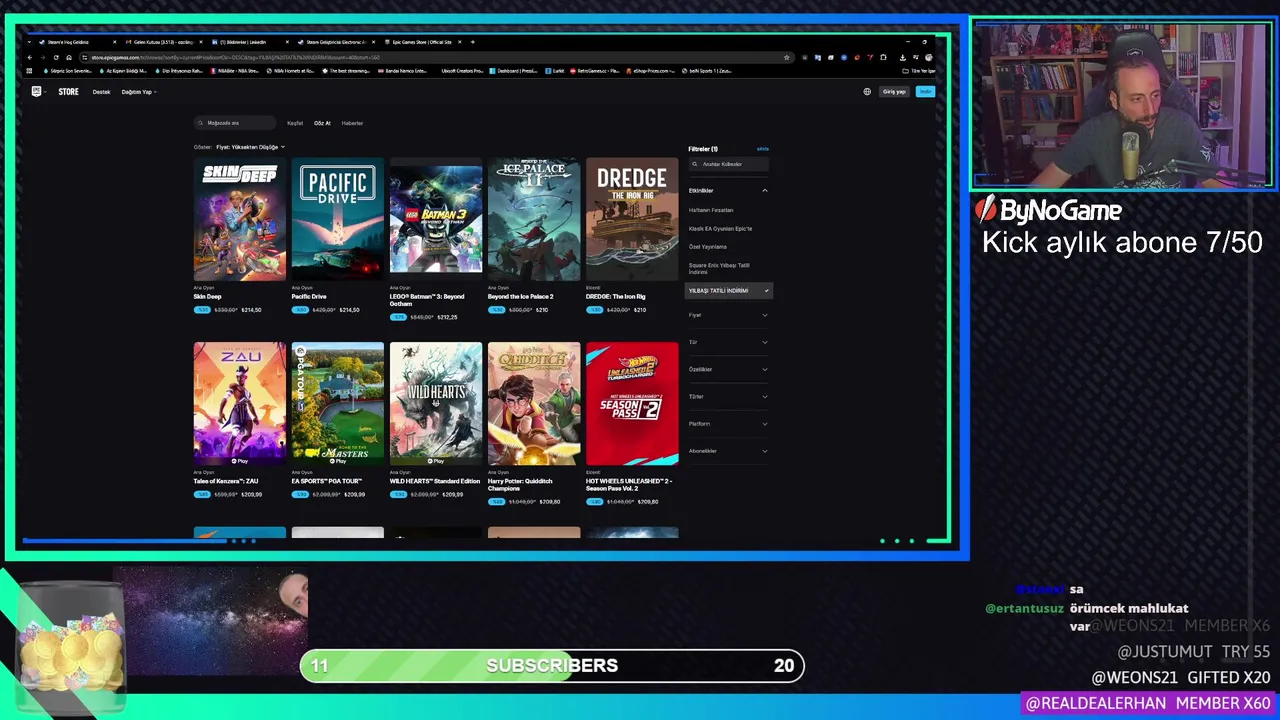Viewport: 1280px width, 720px height.
Task: Open the language globe icon
Action: 867,91
